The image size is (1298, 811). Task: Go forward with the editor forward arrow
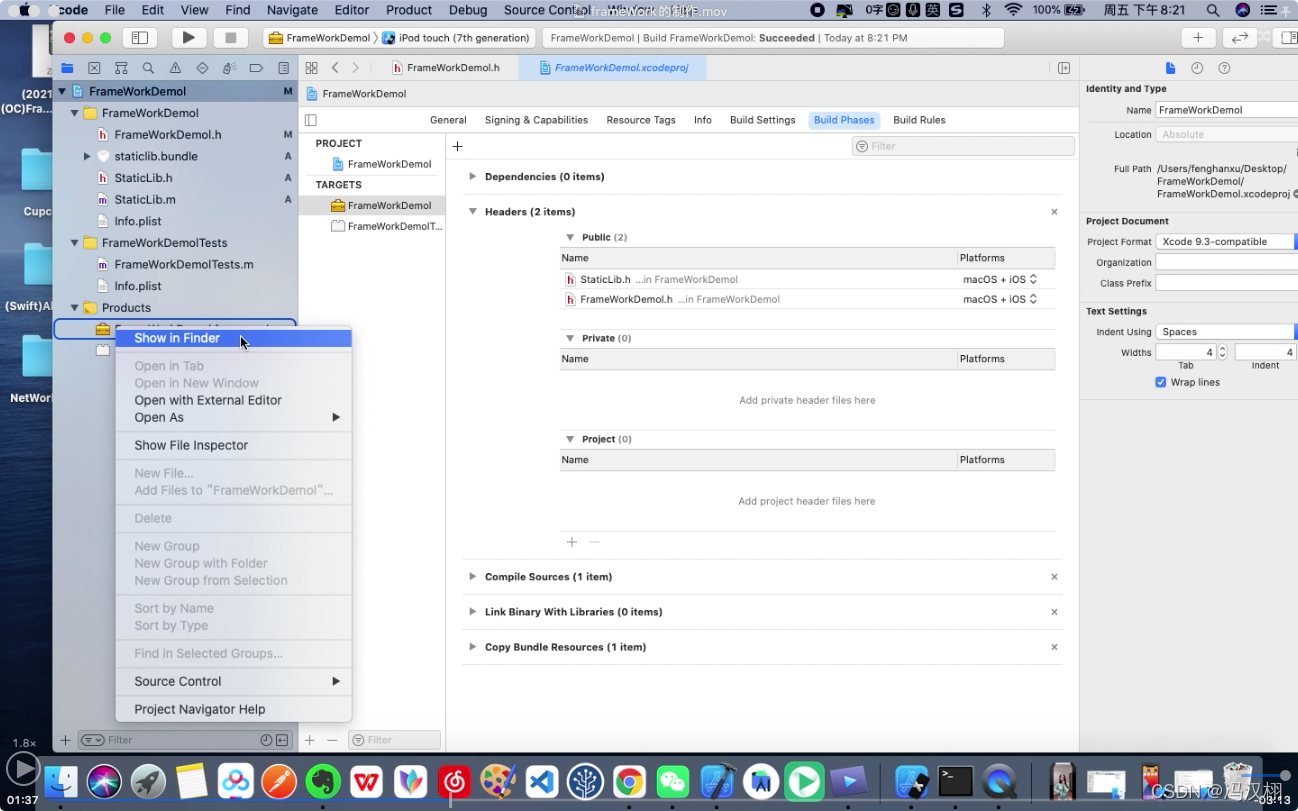pyautogui.click(x=355, y=68)
